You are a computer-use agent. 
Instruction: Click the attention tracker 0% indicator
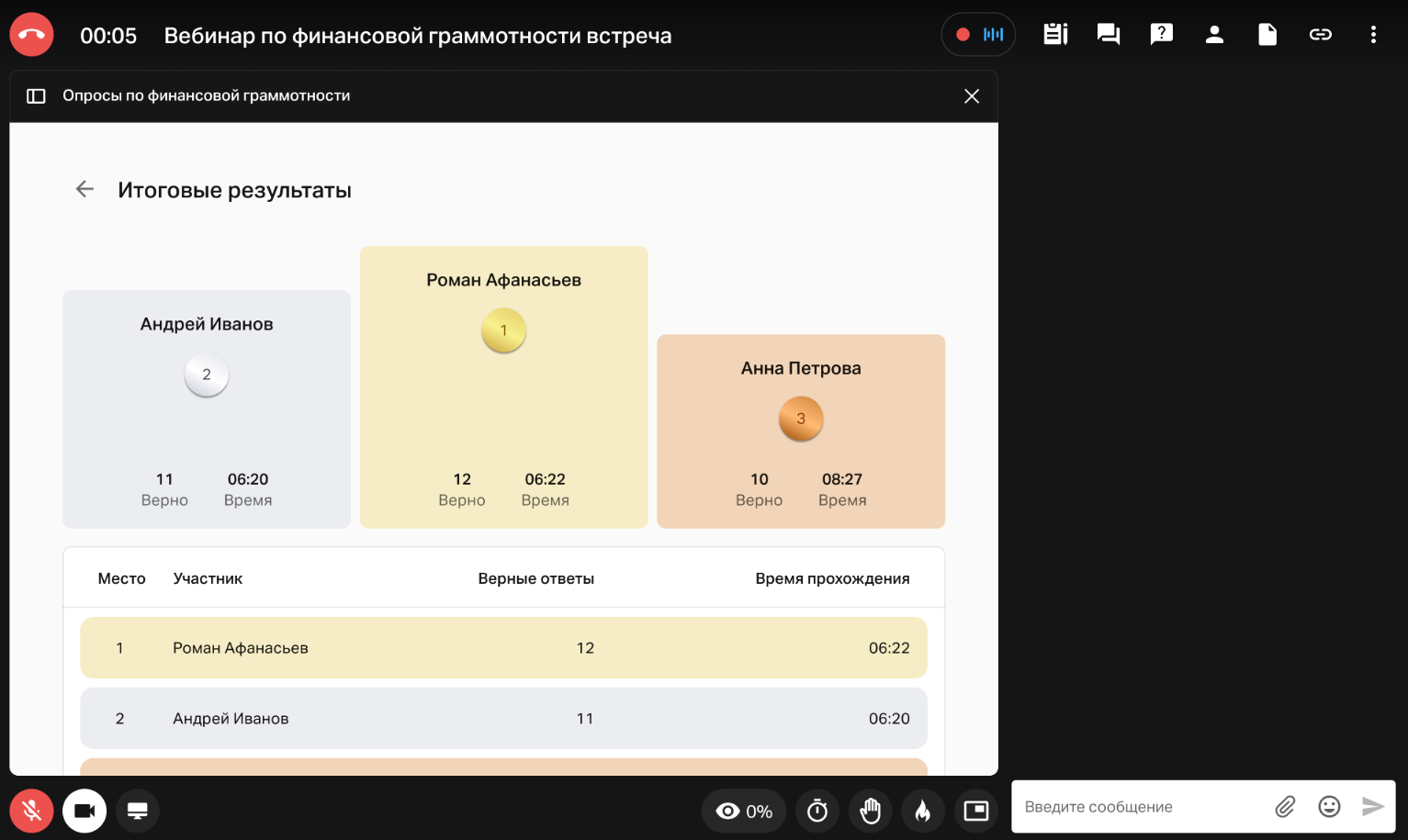[x=744, y=811]
